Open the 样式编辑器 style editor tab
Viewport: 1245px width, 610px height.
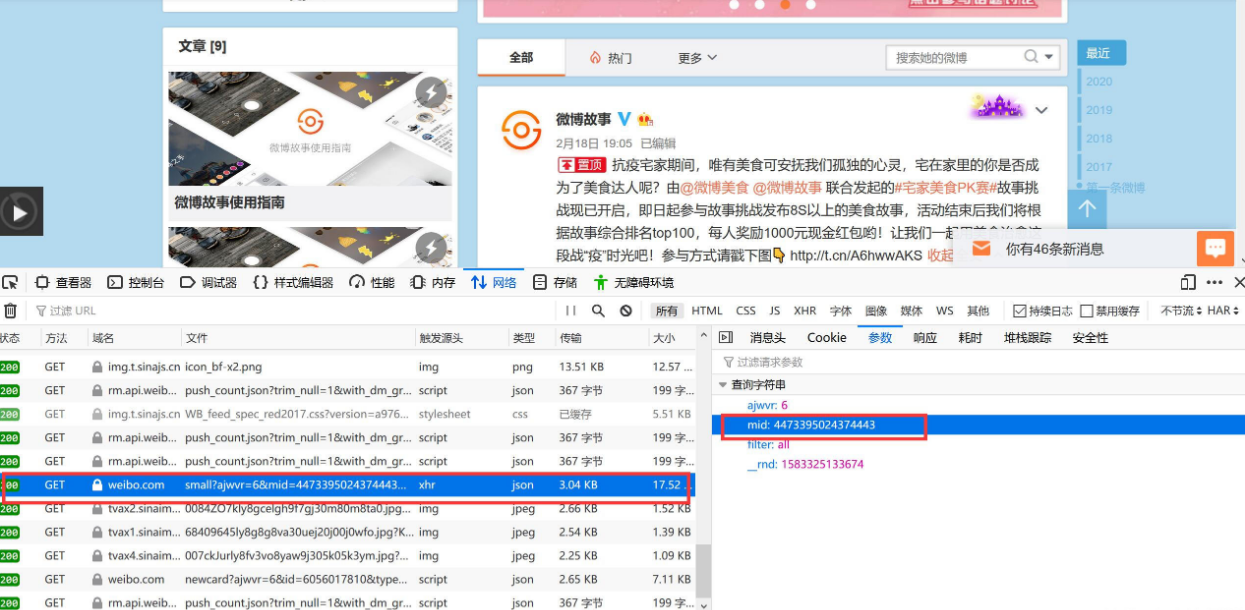pyautogui.click(x=293, y=282)
